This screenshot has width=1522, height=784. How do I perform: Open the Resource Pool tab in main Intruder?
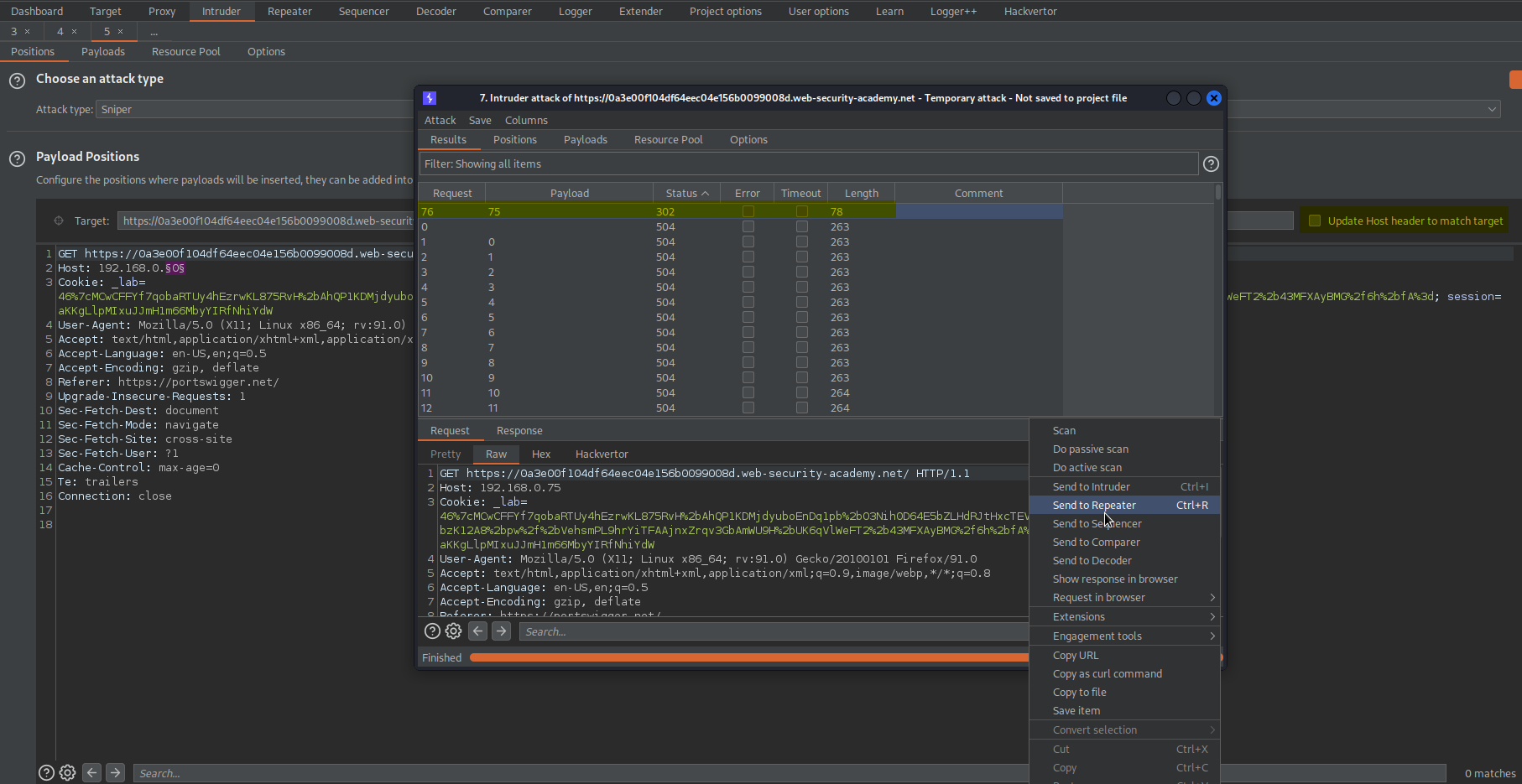click(x=186, y=52)
